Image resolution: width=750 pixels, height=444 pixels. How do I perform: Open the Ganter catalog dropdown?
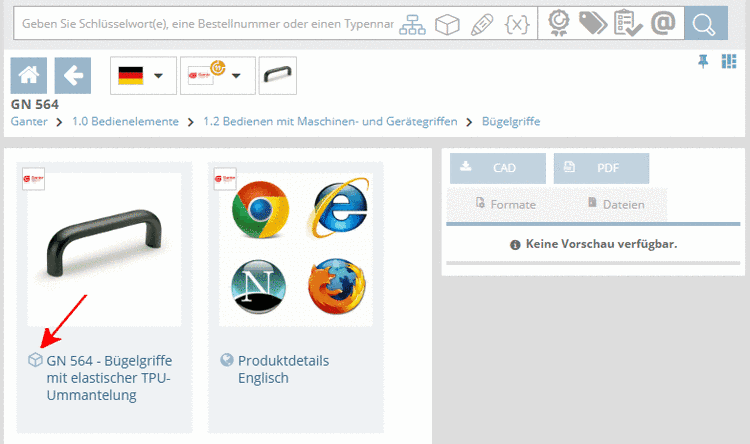pyautogui.click(x=218, y=76)
